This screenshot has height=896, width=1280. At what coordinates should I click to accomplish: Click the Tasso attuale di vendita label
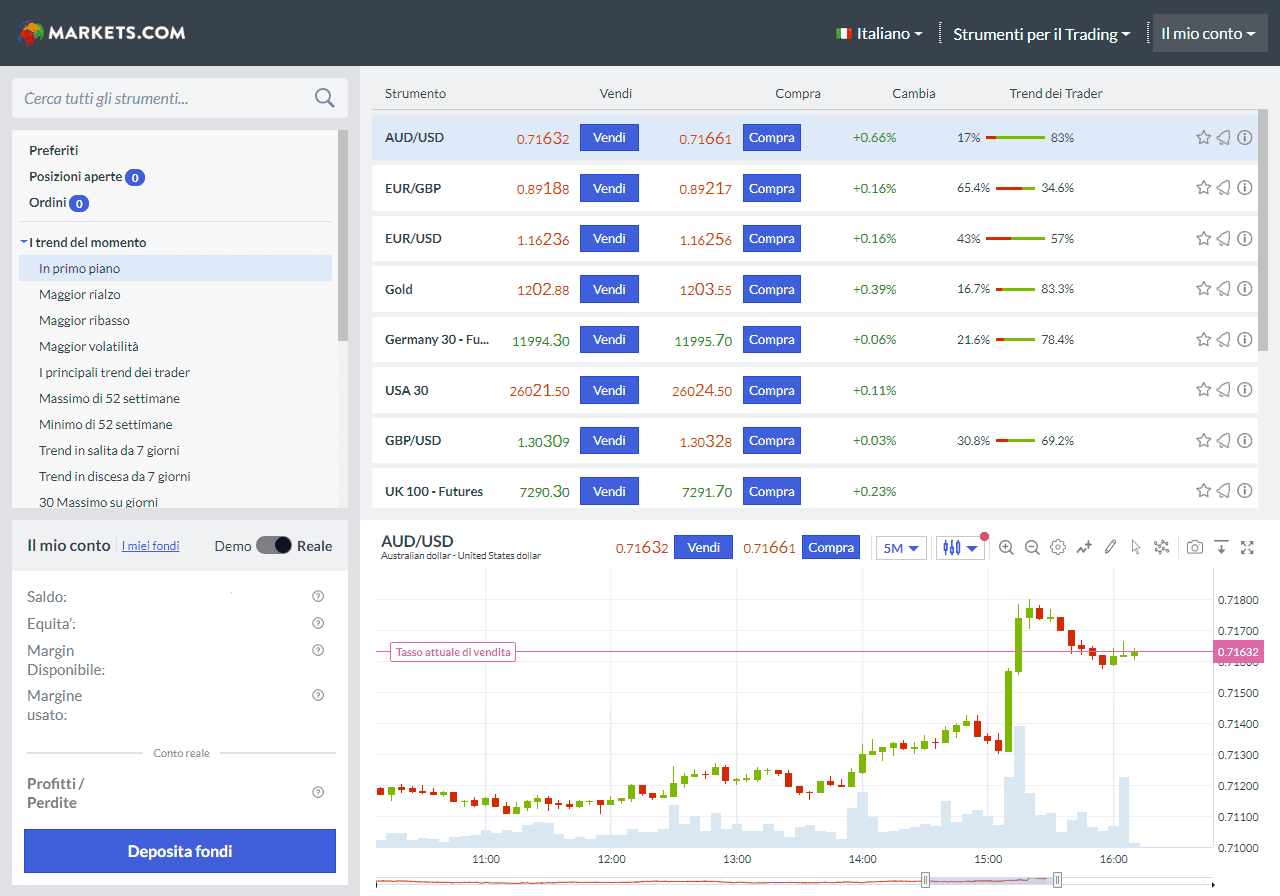453,652
